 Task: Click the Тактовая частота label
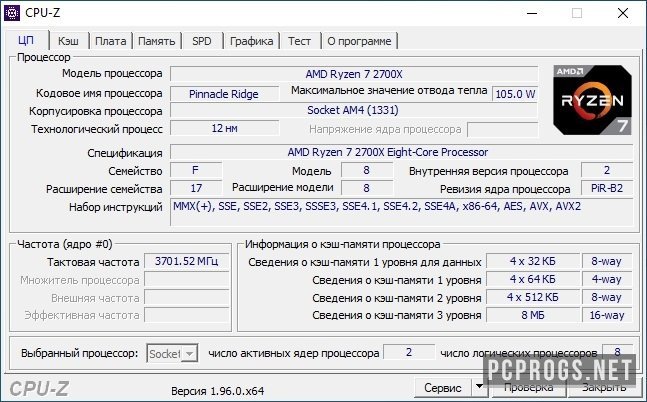(93, 262)
